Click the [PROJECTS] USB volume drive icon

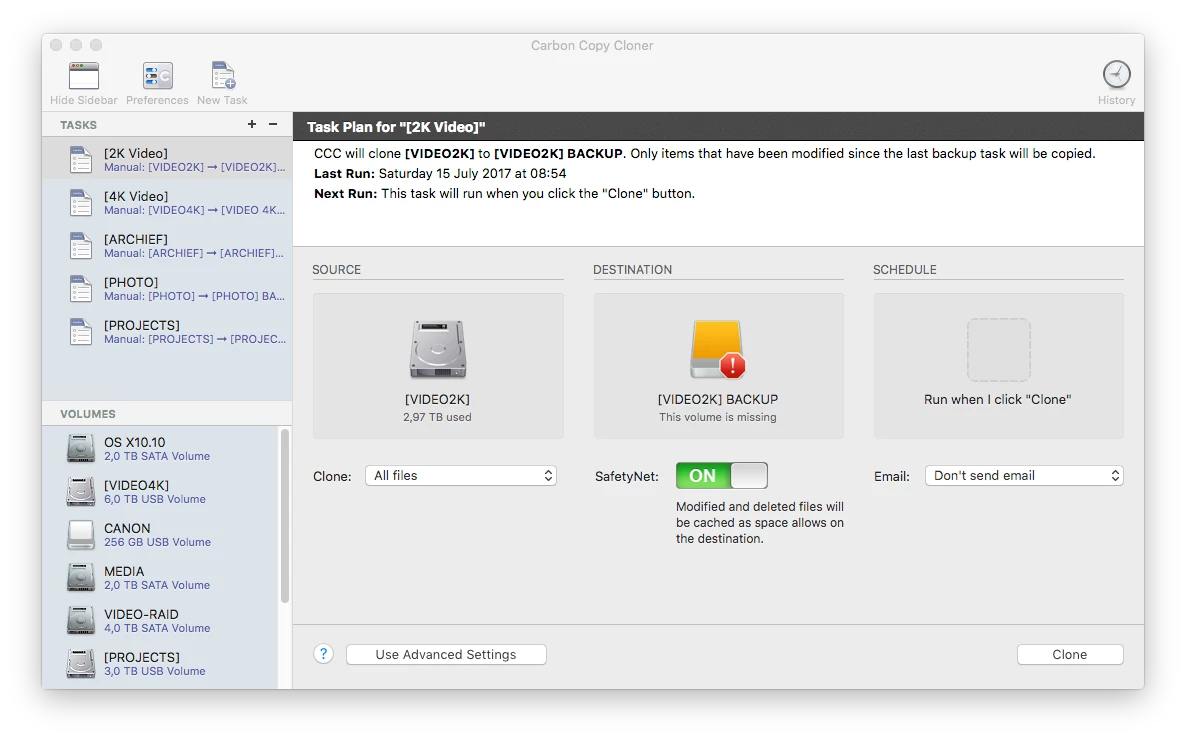coord(81,664)
